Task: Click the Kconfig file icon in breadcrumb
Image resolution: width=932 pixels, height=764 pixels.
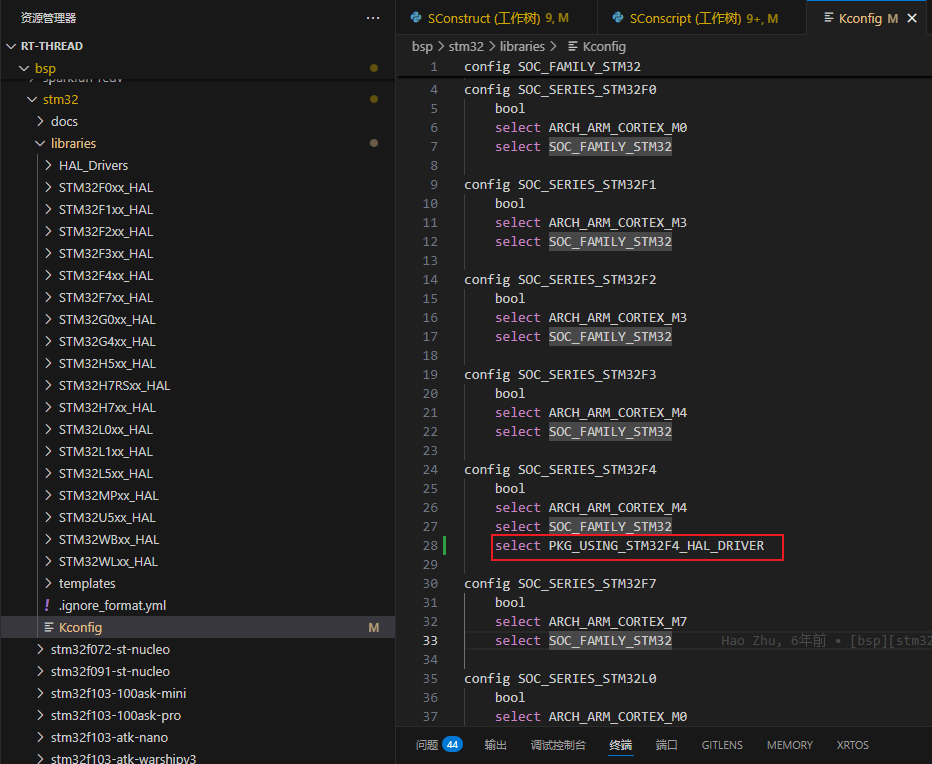Action: coord(573,46)
